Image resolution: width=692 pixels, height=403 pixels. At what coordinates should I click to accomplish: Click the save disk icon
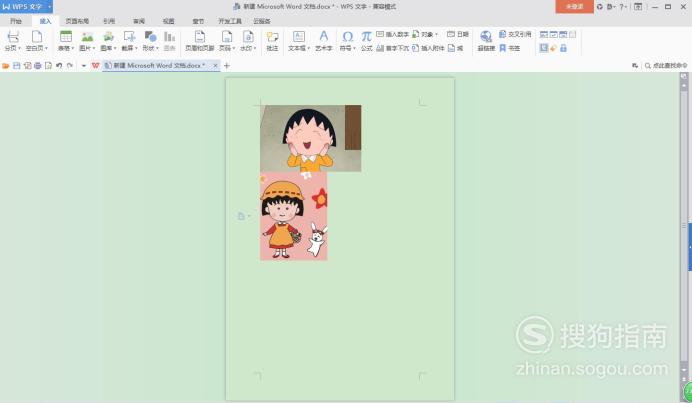tap(17, 66)
